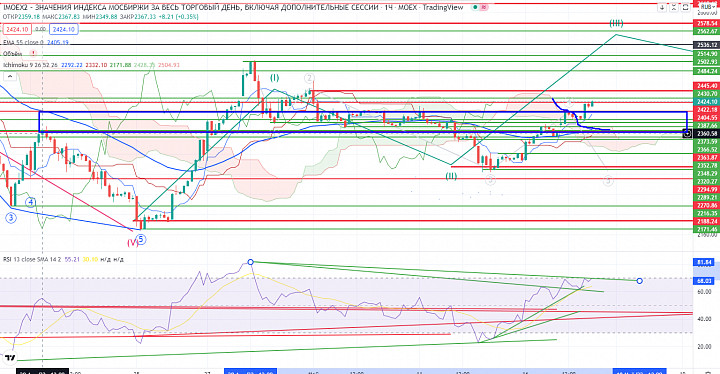Select the Ichimoku 9 26 52 26 legend
The image size is (720, 374).
(31, 65)
